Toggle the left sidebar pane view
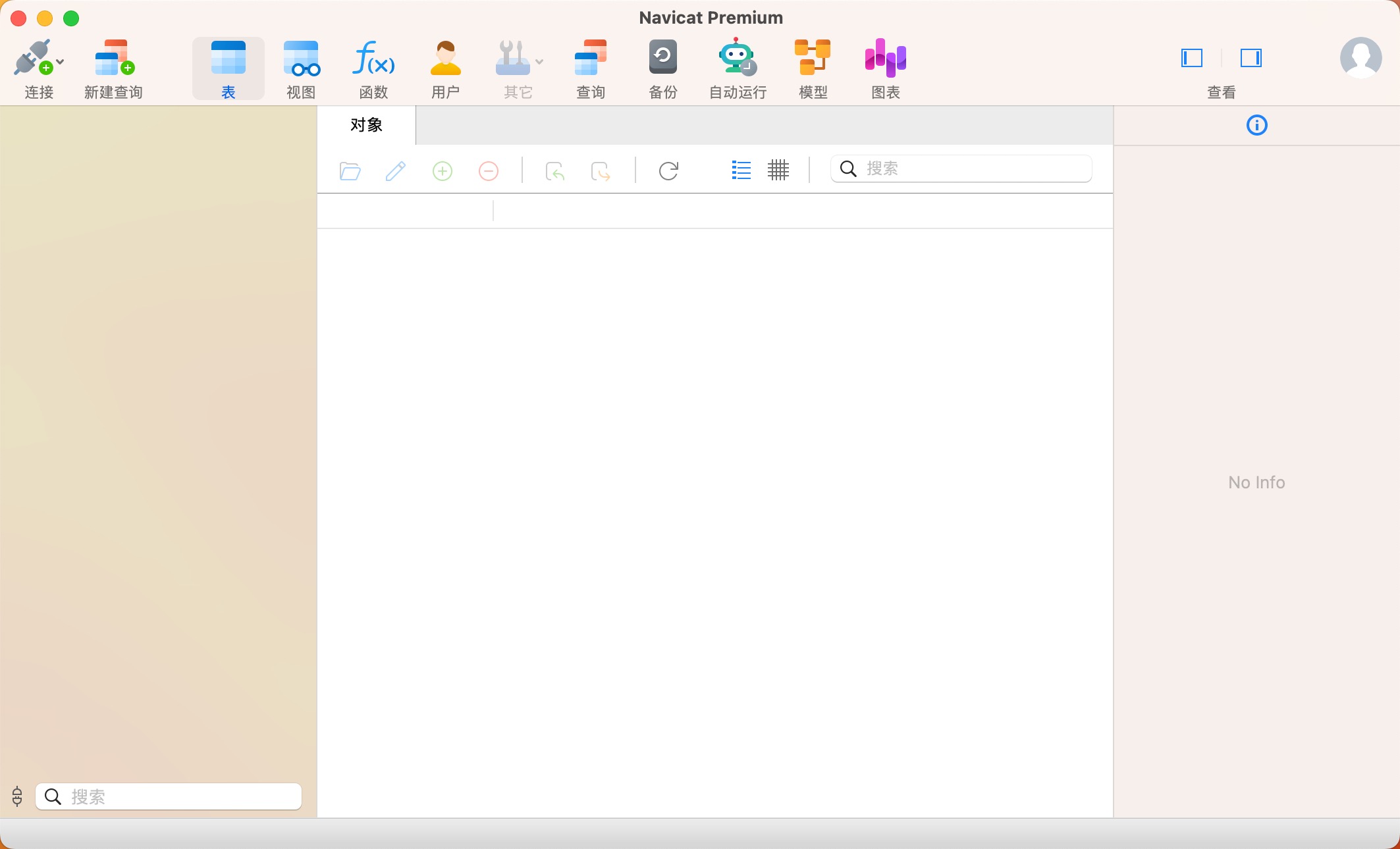The image size is (1400, 849). (x=1192, y=58)
